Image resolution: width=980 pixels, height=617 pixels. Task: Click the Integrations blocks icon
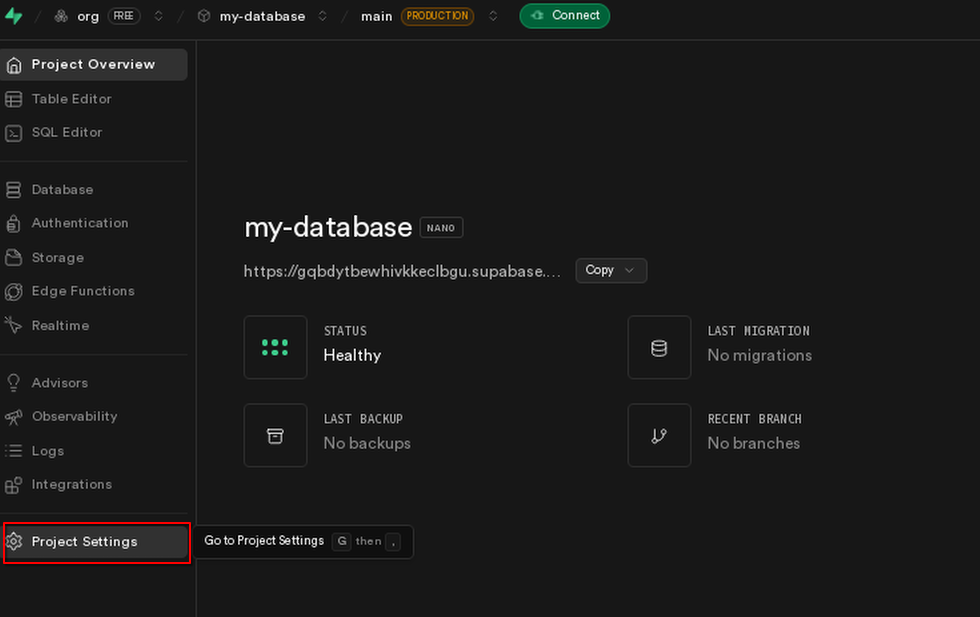14,484
